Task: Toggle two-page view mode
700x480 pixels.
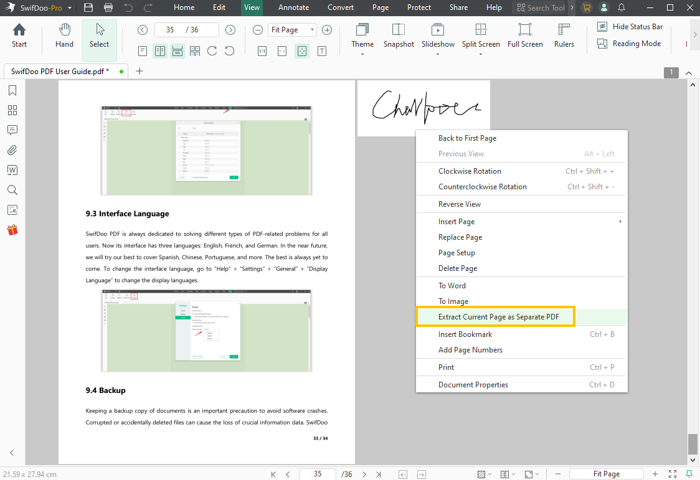Action: tap(160, 51)
